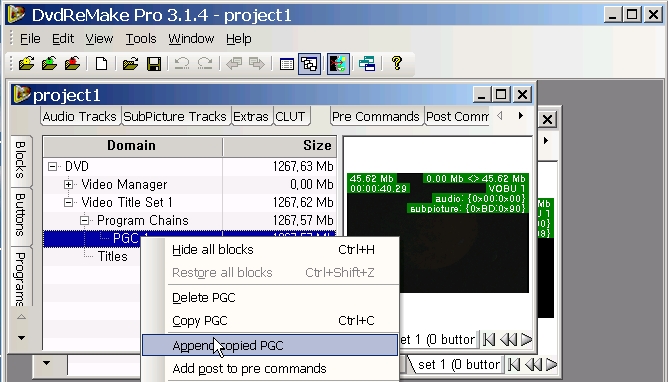Choose Add post to pre commands

tap(271, 368)
